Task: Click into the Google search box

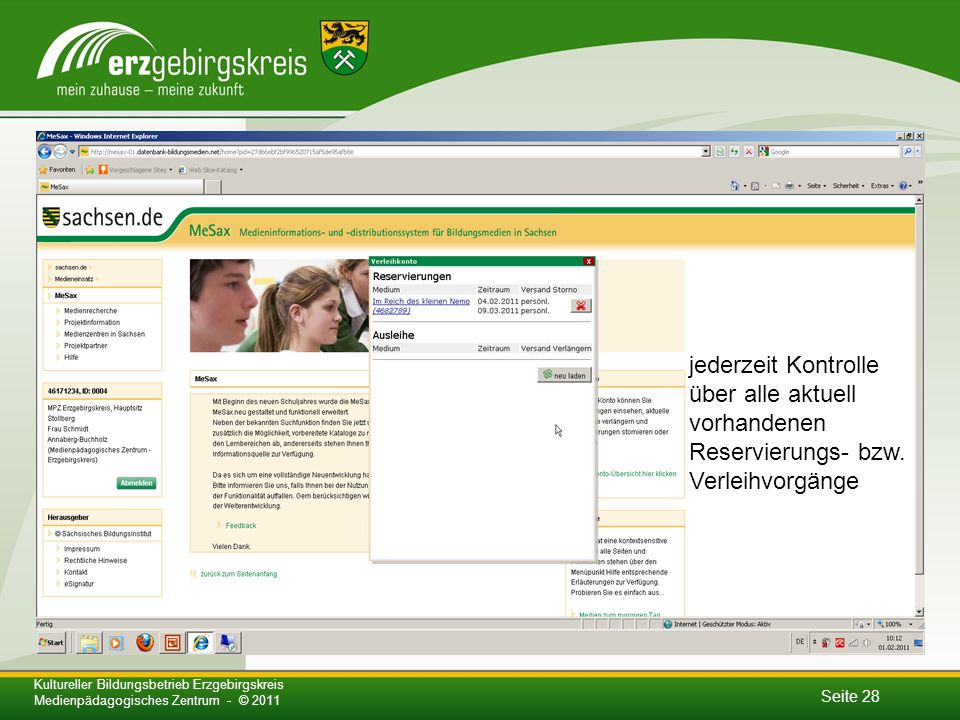Action: (834, 151)
